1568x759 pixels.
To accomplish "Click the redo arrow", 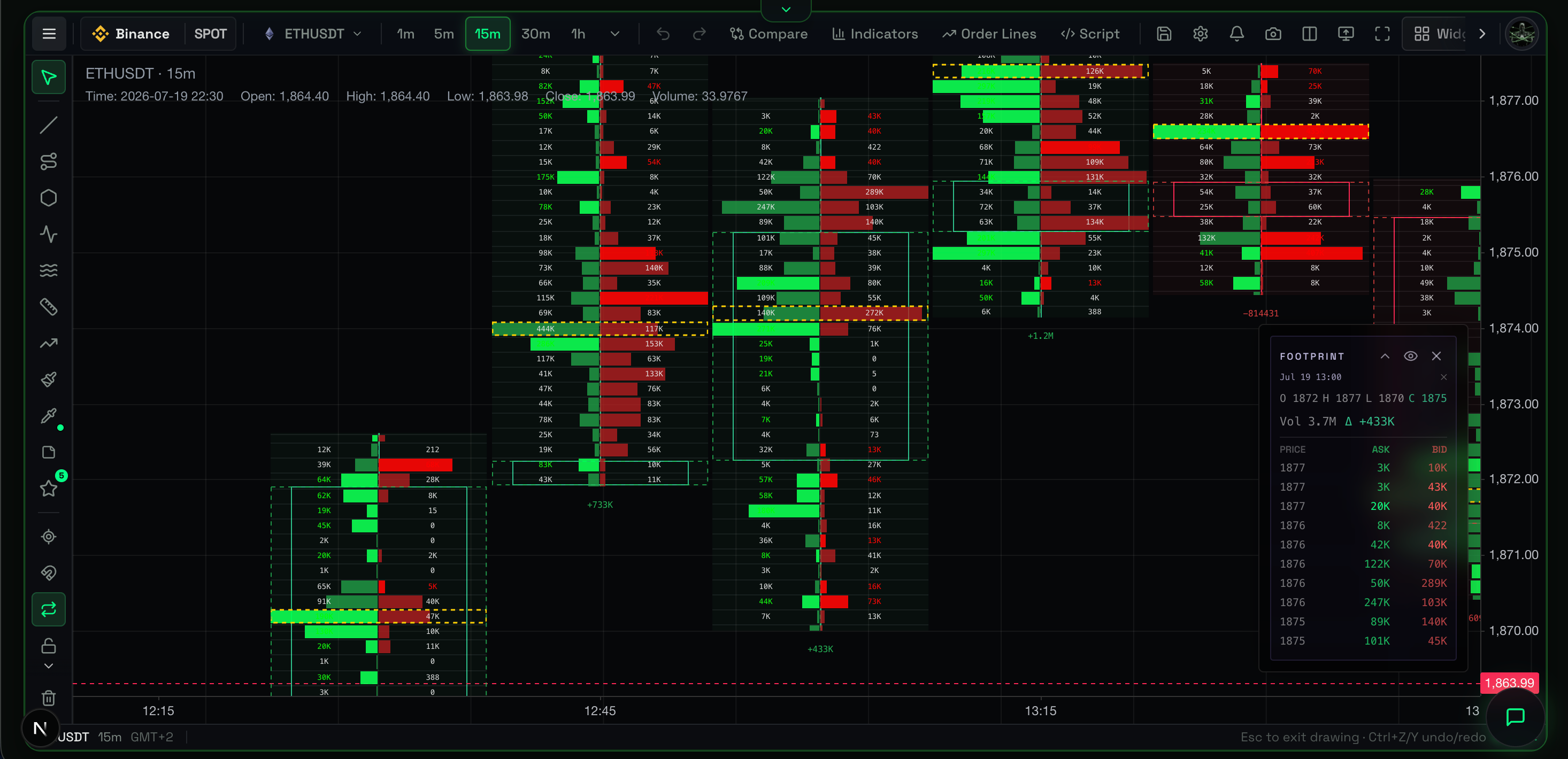I will pos(700,34).
